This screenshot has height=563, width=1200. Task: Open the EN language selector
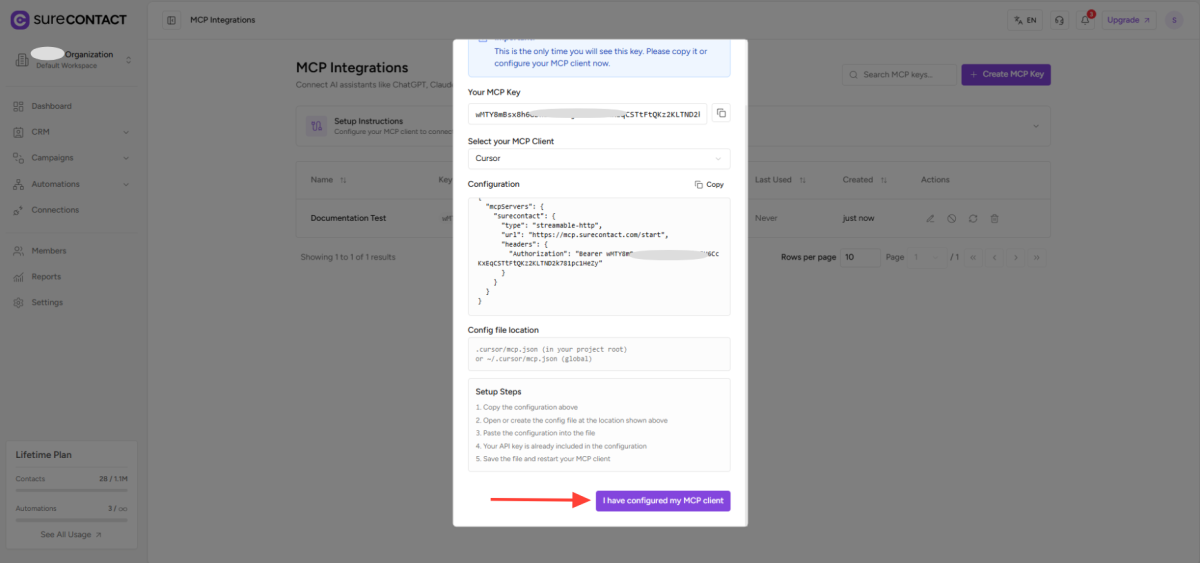[x=1024, y=20]
